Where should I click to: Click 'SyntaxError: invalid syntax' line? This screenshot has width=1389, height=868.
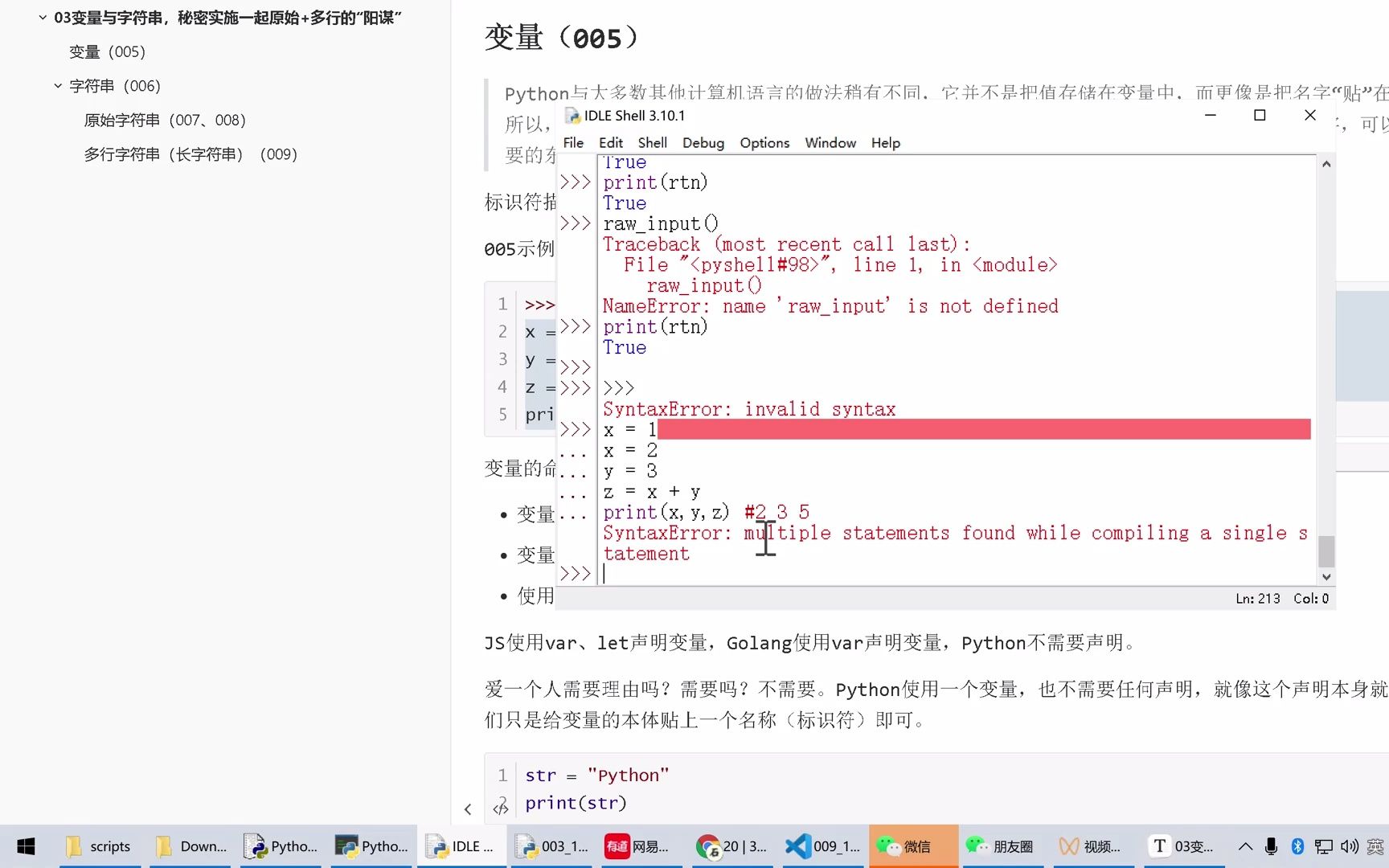click(749, 409)
